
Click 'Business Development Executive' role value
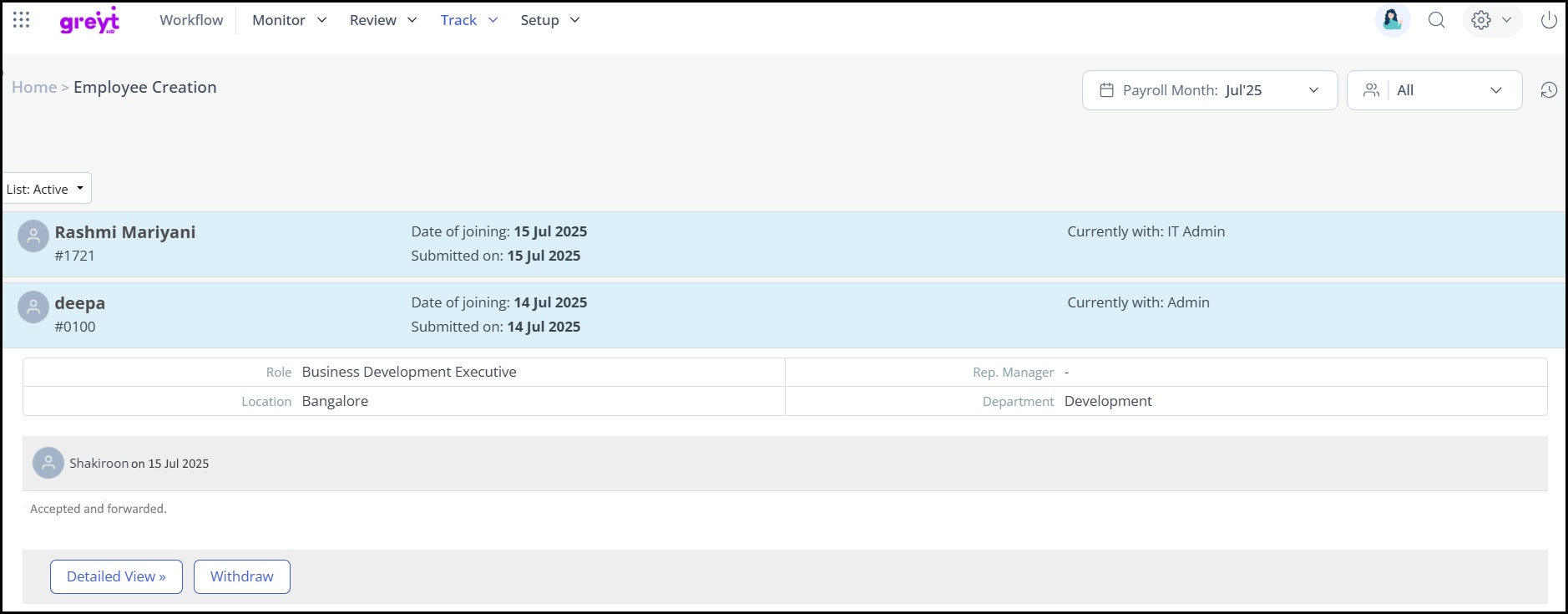click(x=409, y=372)
